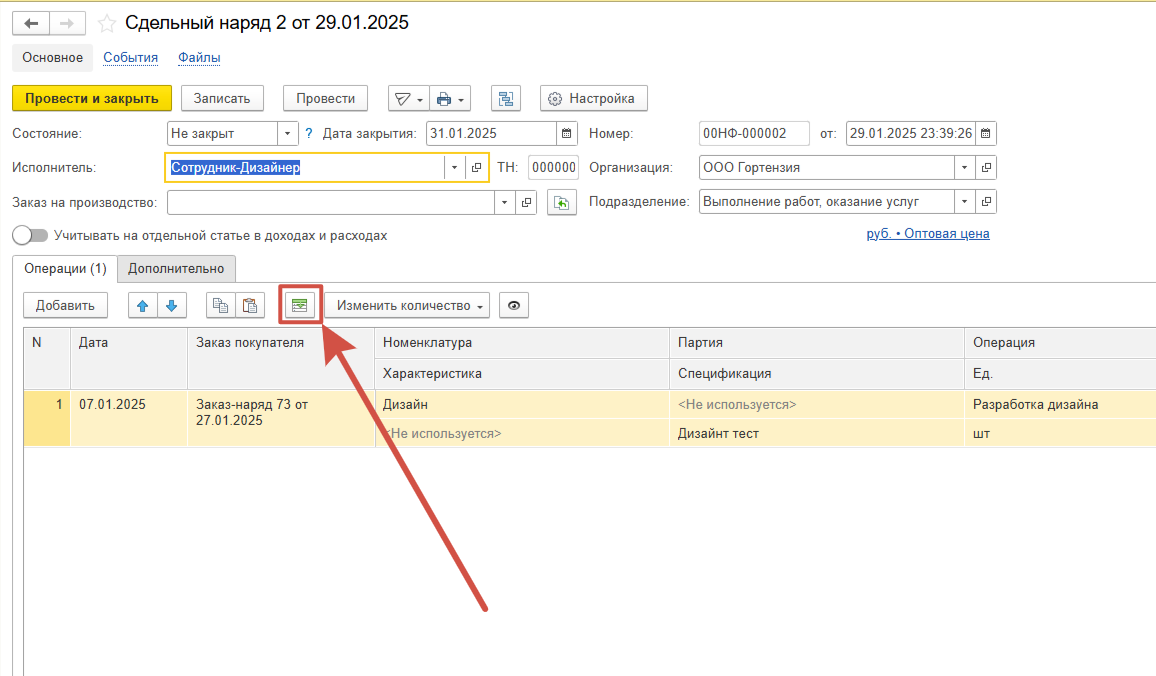This screenshot has height=676, width=1156.
Task: Switch to the Дополнительно tab
Action: (x=176, y=268)
